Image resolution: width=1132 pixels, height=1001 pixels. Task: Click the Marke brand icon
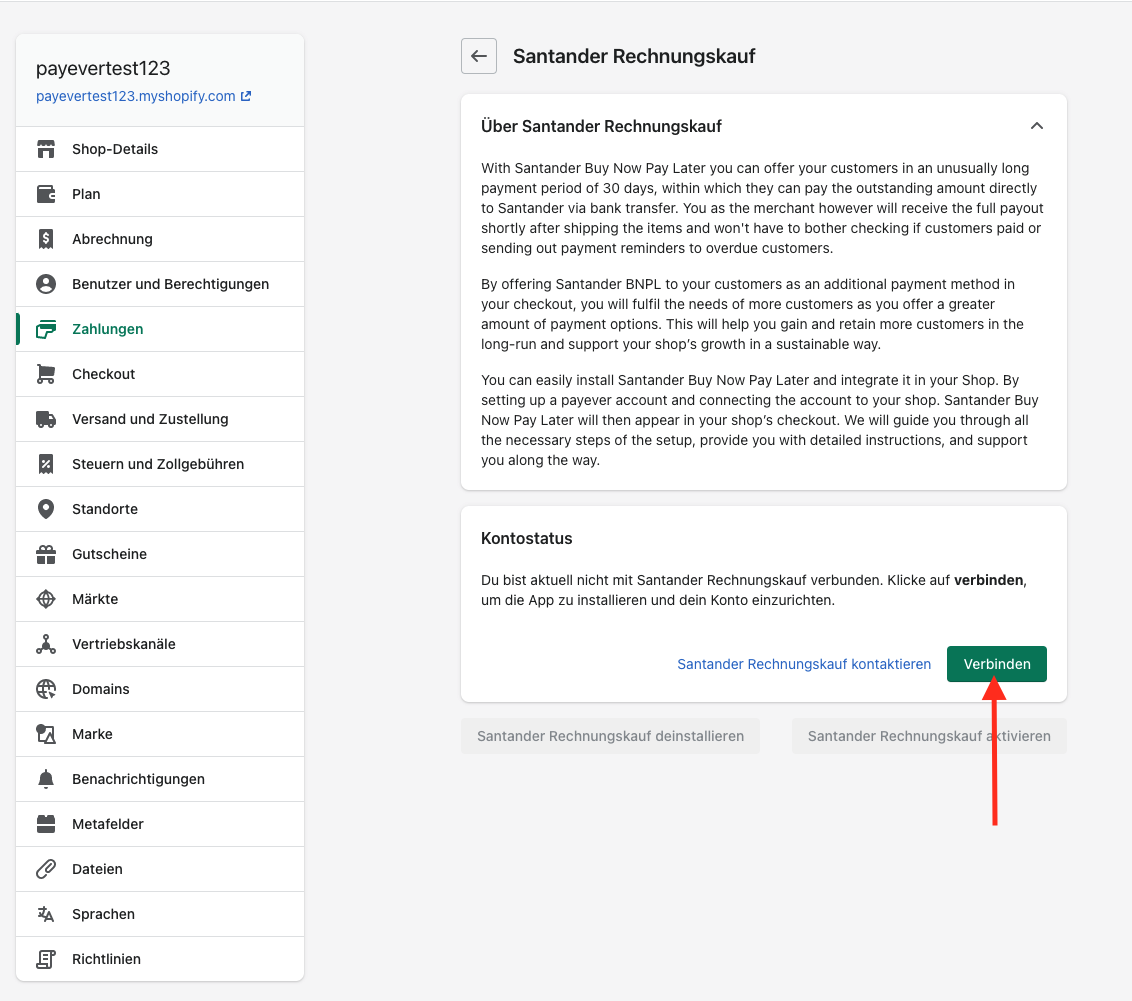point(46,734)
